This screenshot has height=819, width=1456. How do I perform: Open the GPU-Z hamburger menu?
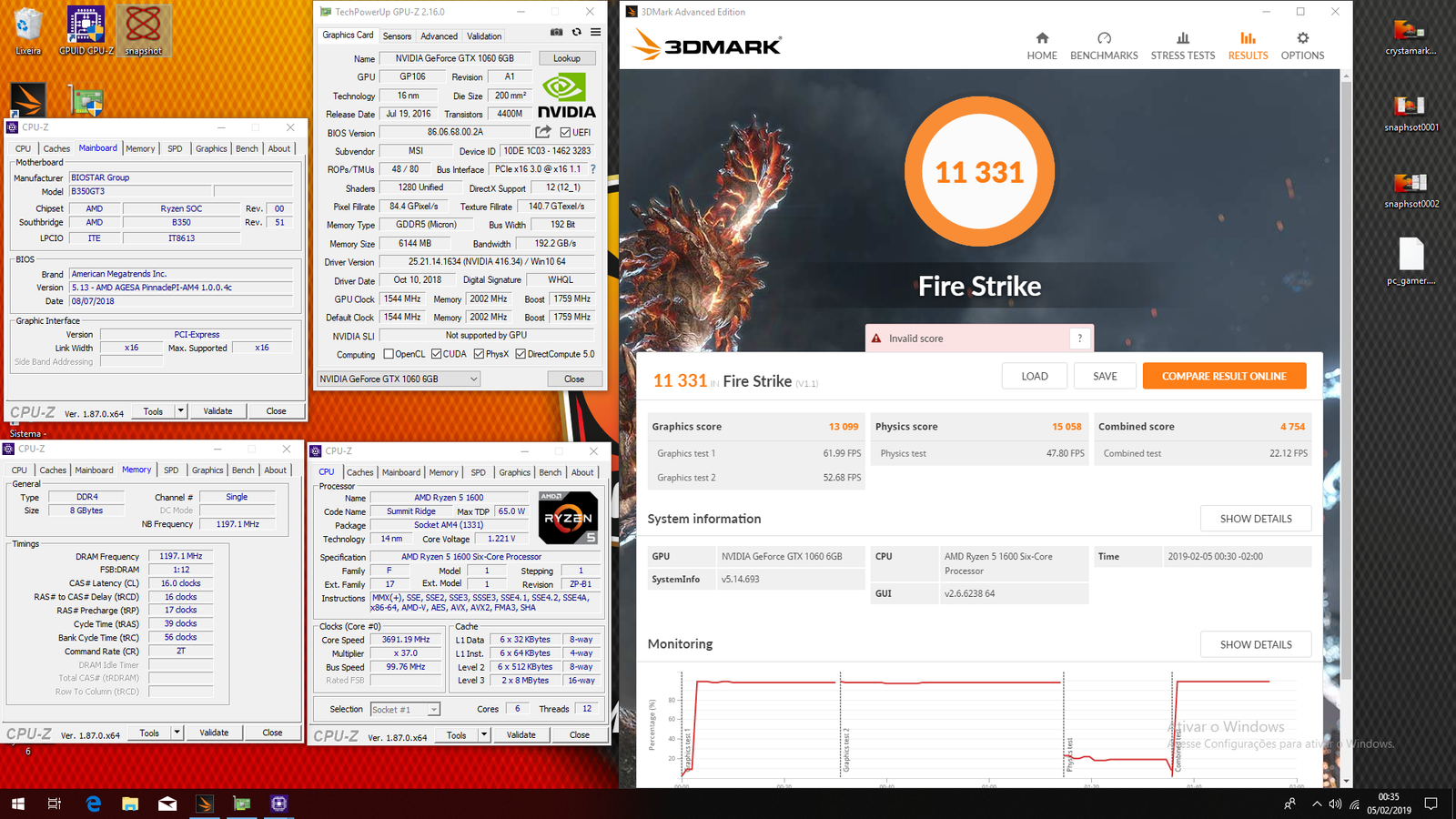(x=596, y=32)
